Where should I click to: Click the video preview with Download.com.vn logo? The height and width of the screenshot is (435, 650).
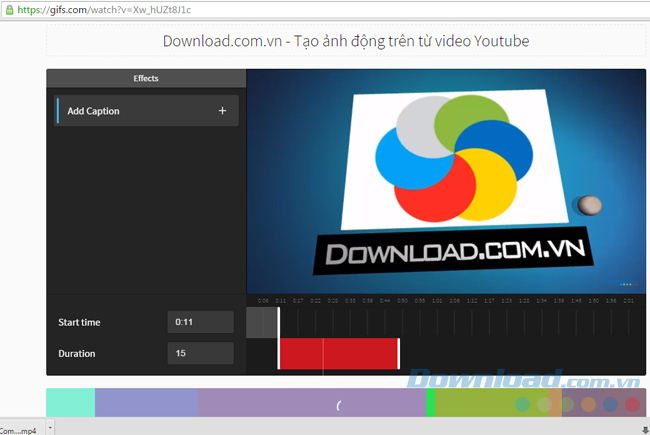(x=446, y=181)
